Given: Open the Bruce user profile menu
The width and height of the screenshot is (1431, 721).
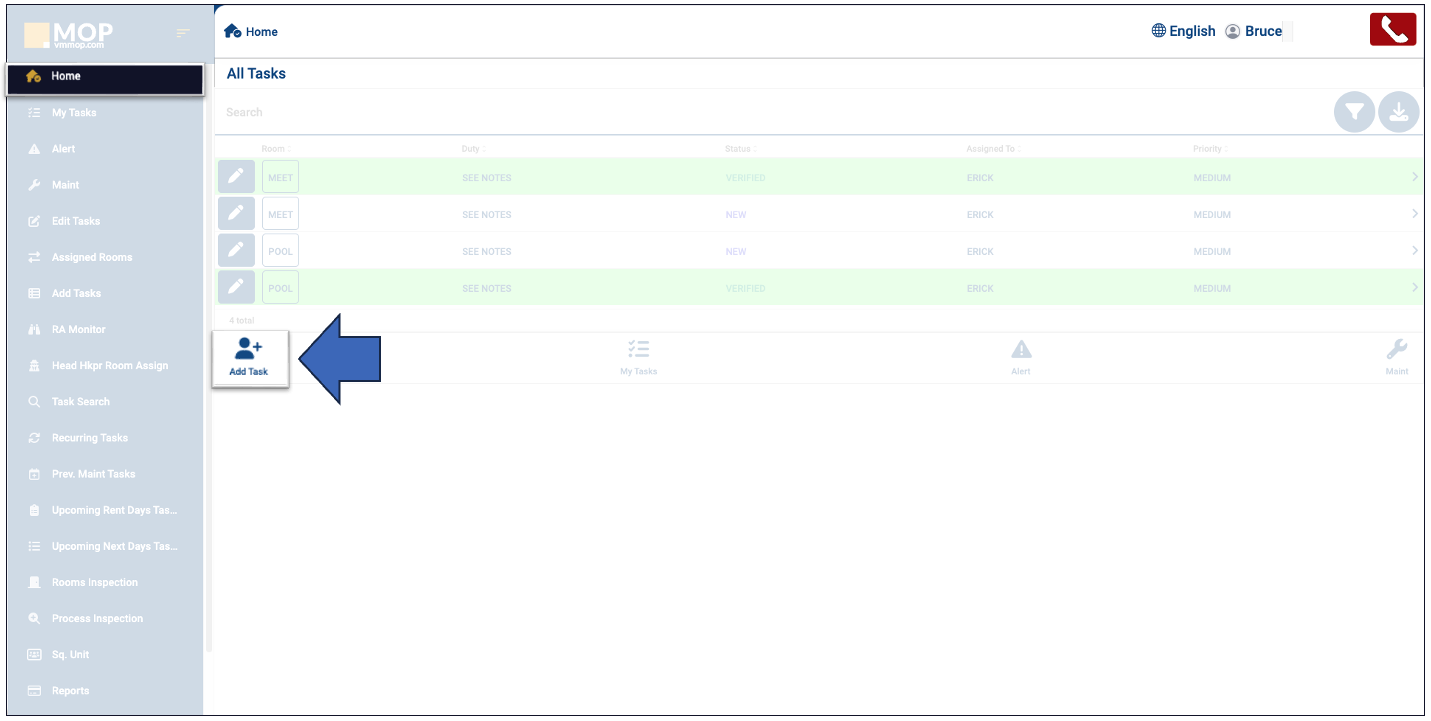Looking at the screenshot, I should [1254, 31].
